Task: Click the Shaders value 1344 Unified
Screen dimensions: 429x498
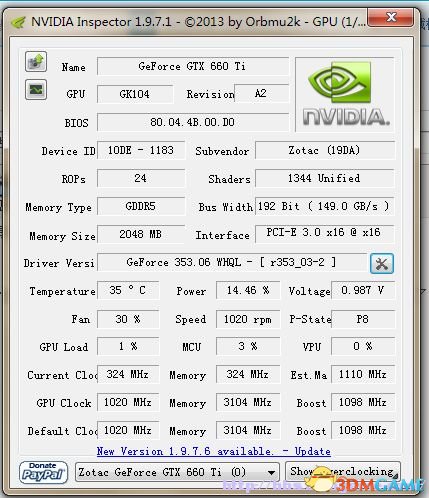Action: (325, 178)
